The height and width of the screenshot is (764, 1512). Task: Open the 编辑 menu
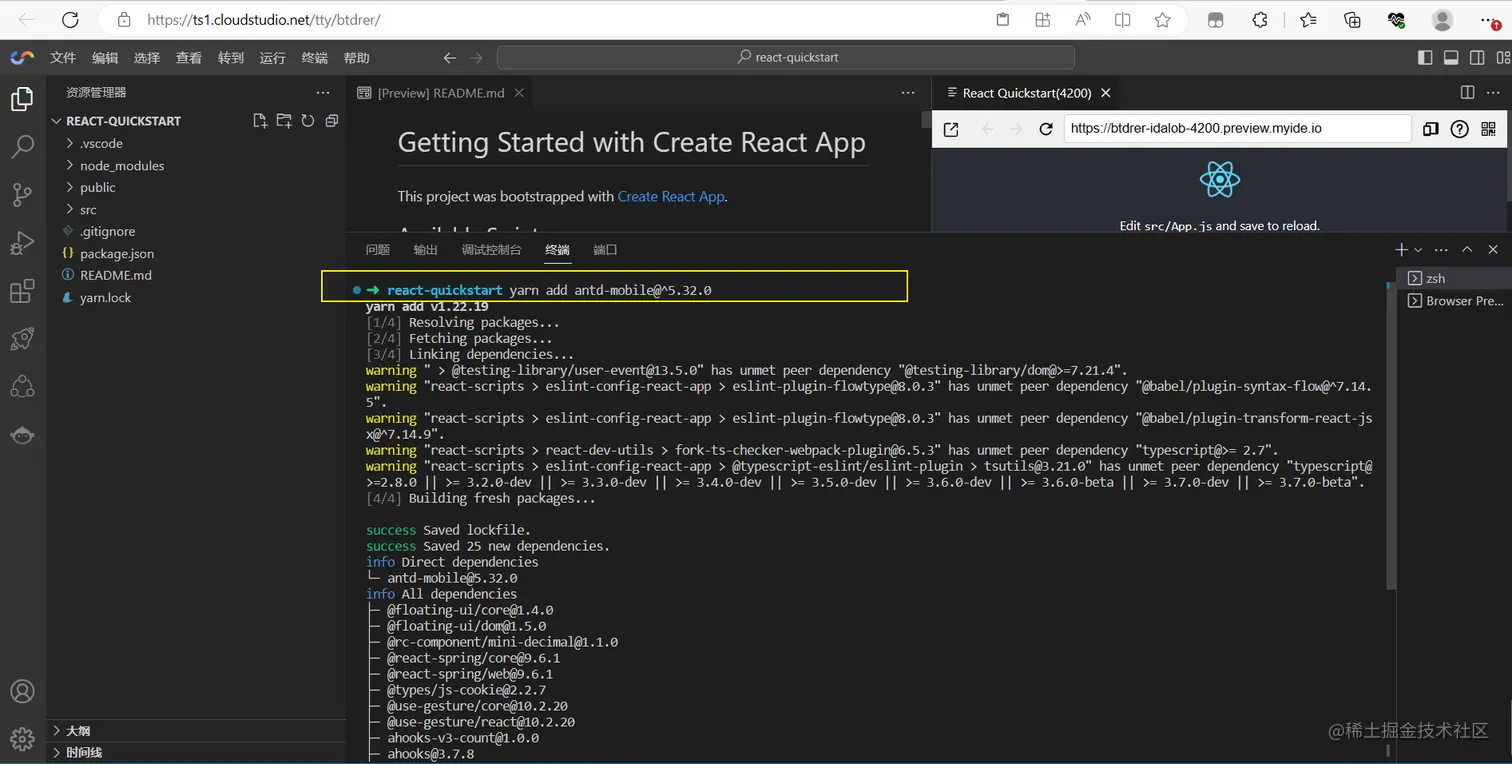point(105,58)
